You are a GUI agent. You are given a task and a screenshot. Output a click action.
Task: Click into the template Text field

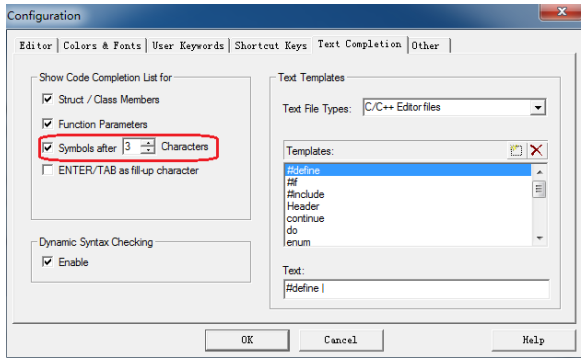[x=416, y=288]
